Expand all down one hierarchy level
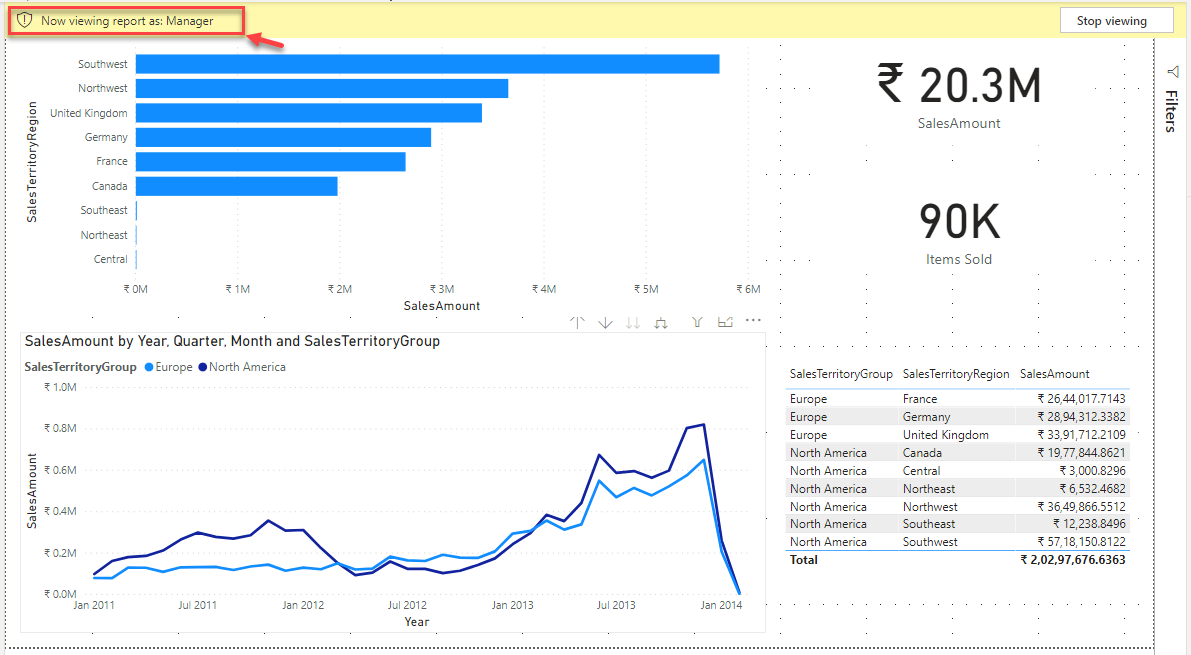This screenshot has width=1191, height=655. click(661, 323)
